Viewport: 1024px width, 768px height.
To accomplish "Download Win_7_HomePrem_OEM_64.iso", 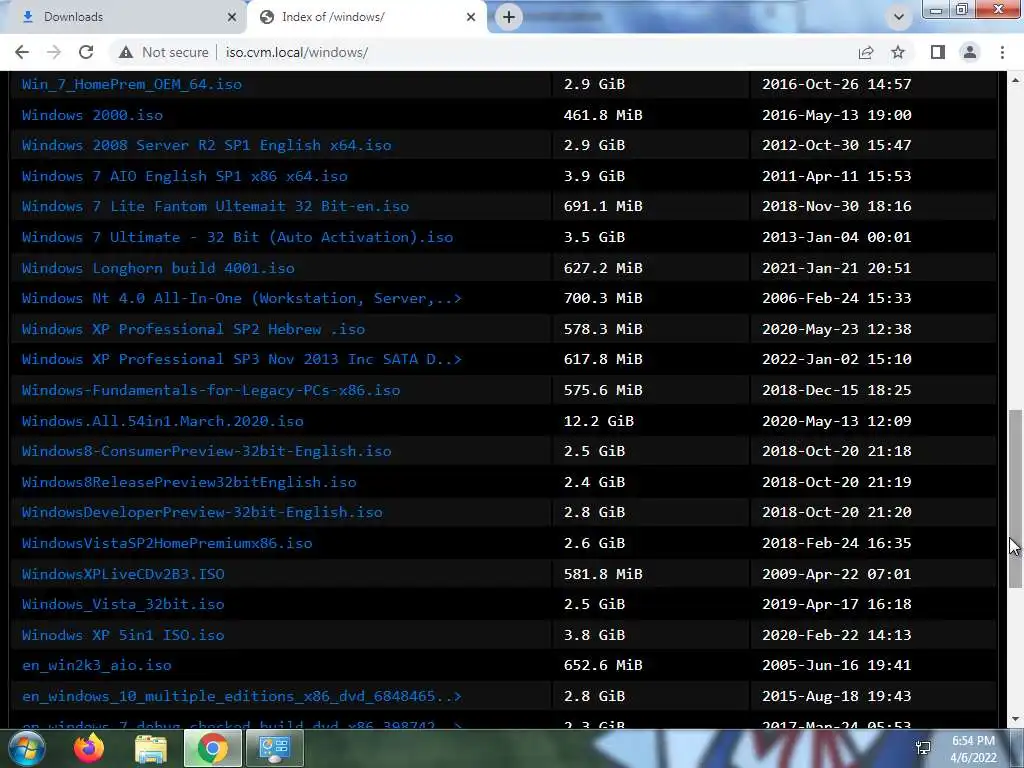I will (132, 84).
